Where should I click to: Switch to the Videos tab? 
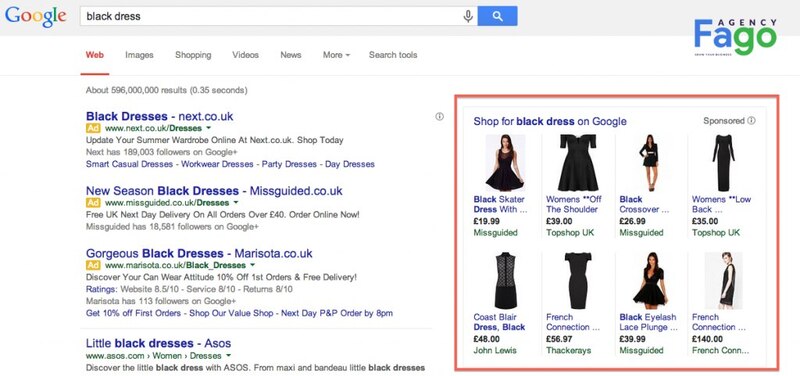(x=245, y=55)
